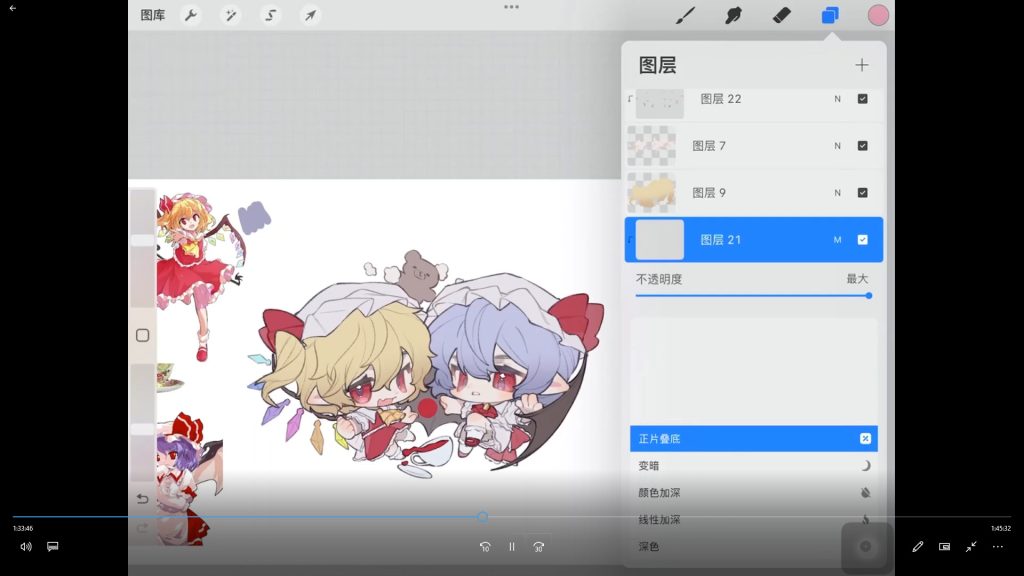
Task: Open the active color swatch circle
Action: 878,15
